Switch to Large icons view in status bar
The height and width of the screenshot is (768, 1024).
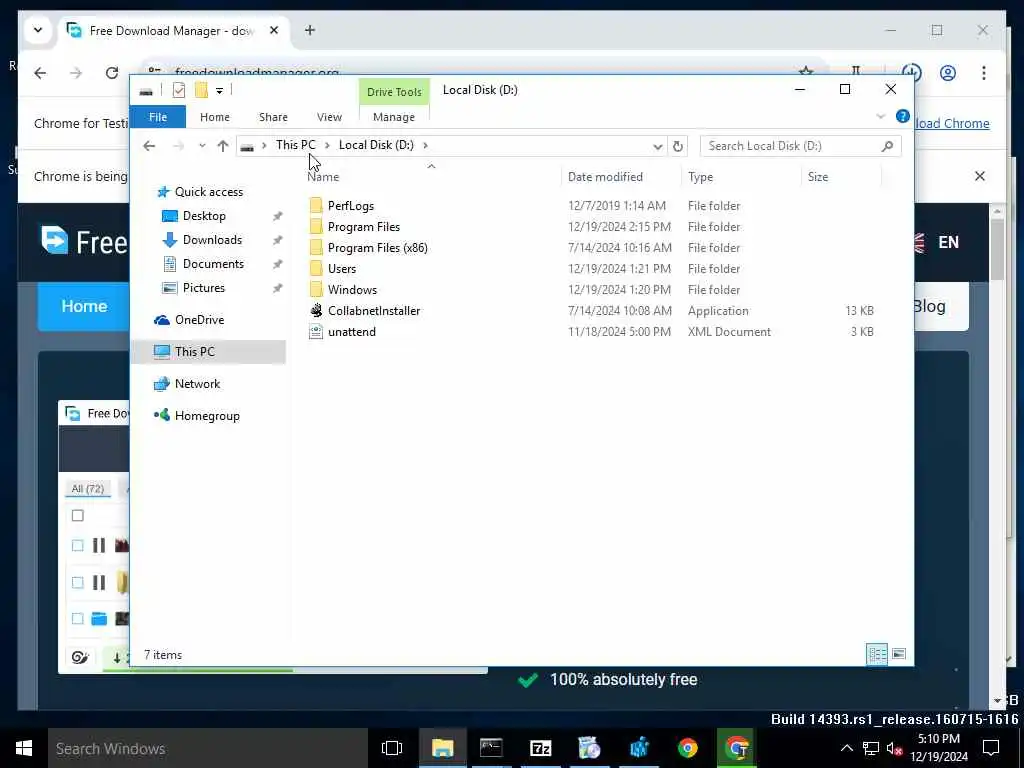tap(899, 654)
